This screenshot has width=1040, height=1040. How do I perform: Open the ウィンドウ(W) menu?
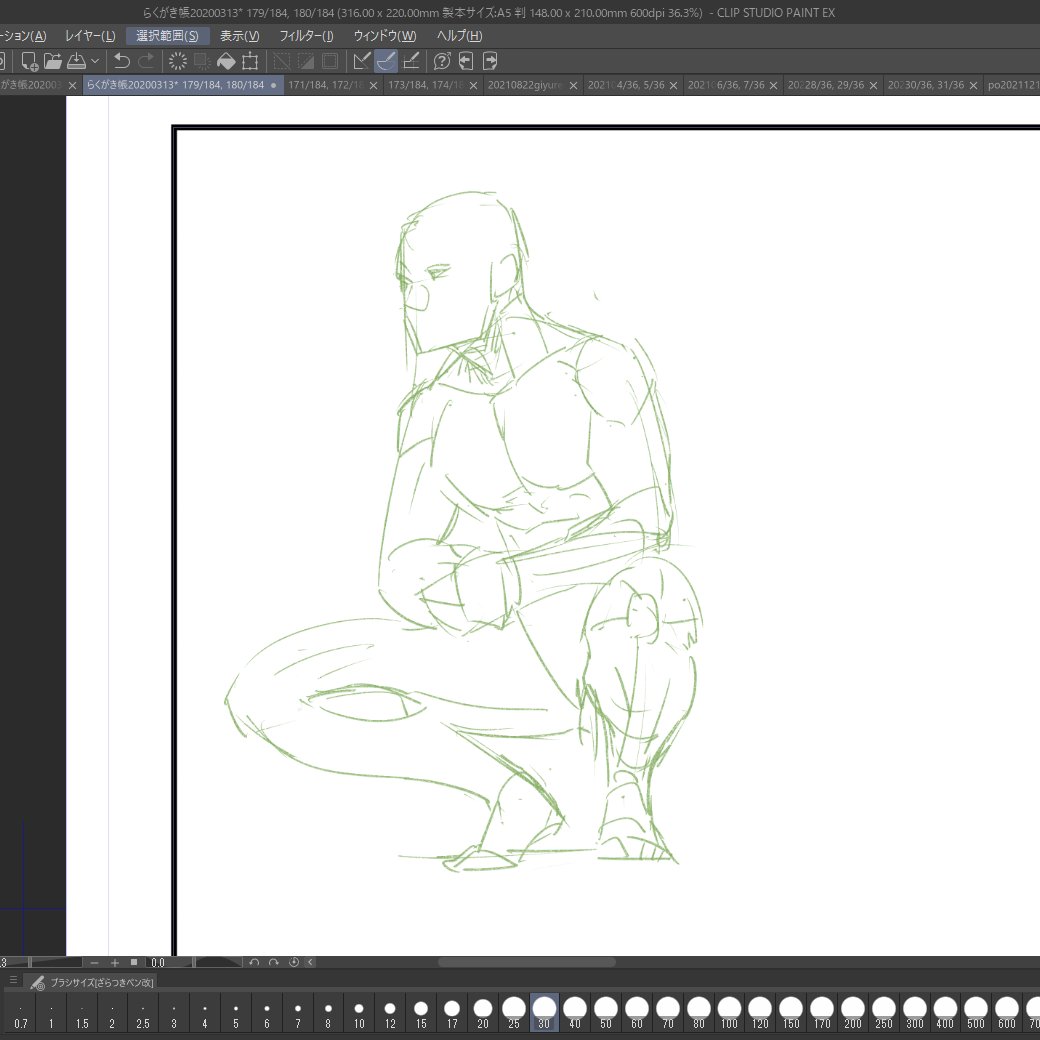[x=385, y=36]
